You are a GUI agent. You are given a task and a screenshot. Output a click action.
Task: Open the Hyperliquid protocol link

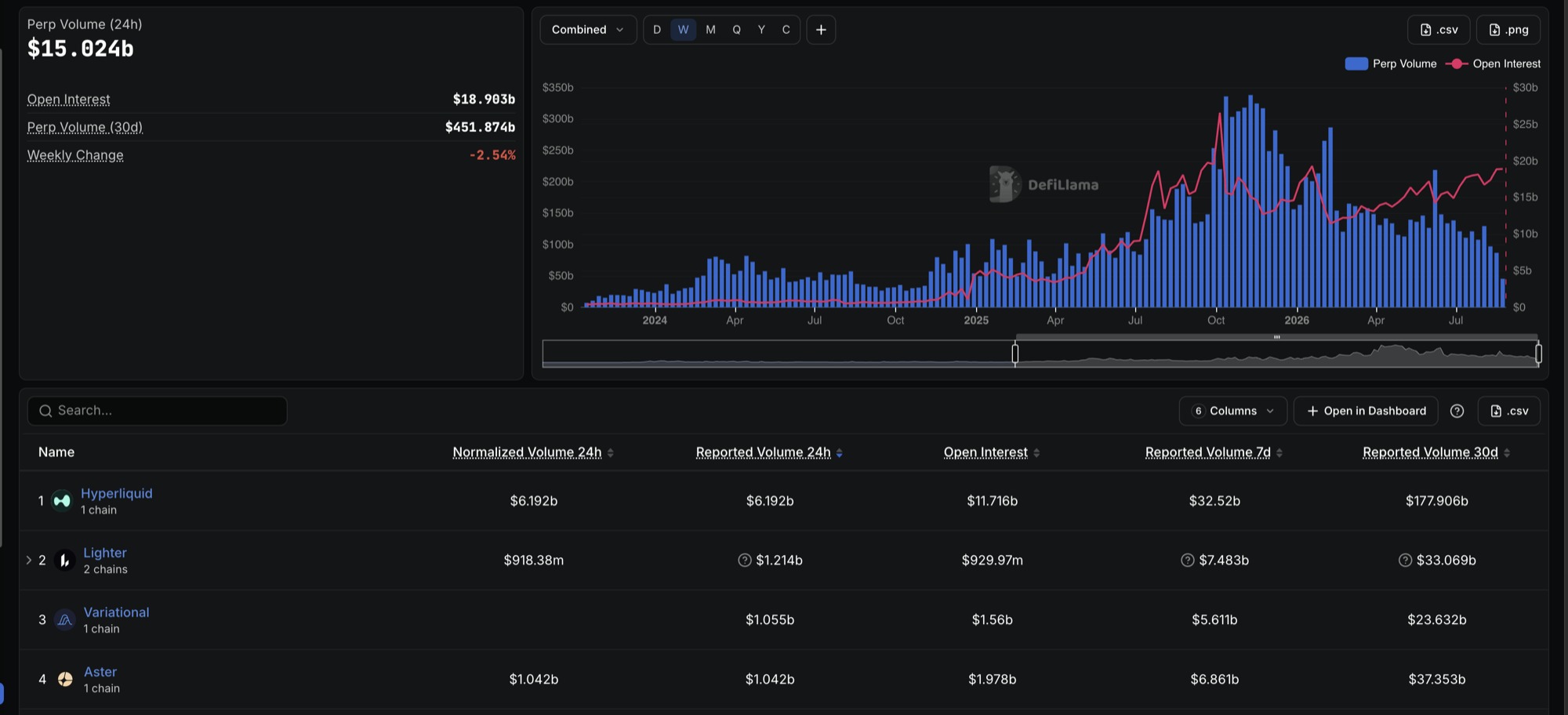point(117,493)
